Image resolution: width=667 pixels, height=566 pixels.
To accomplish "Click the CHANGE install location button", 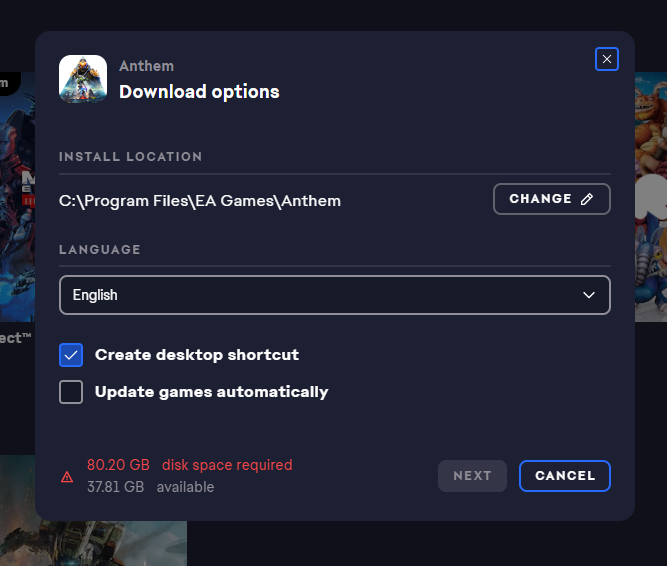I will (552, 199).
